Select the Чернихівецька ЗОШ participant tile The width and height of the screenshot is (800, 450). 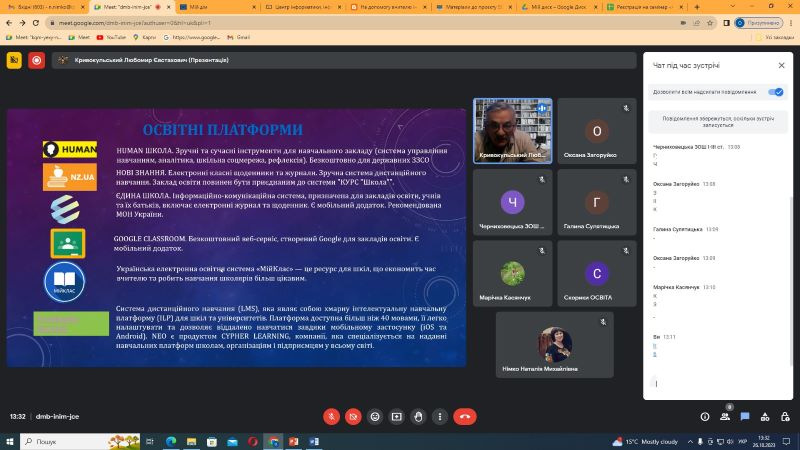(x=513, y=202)
